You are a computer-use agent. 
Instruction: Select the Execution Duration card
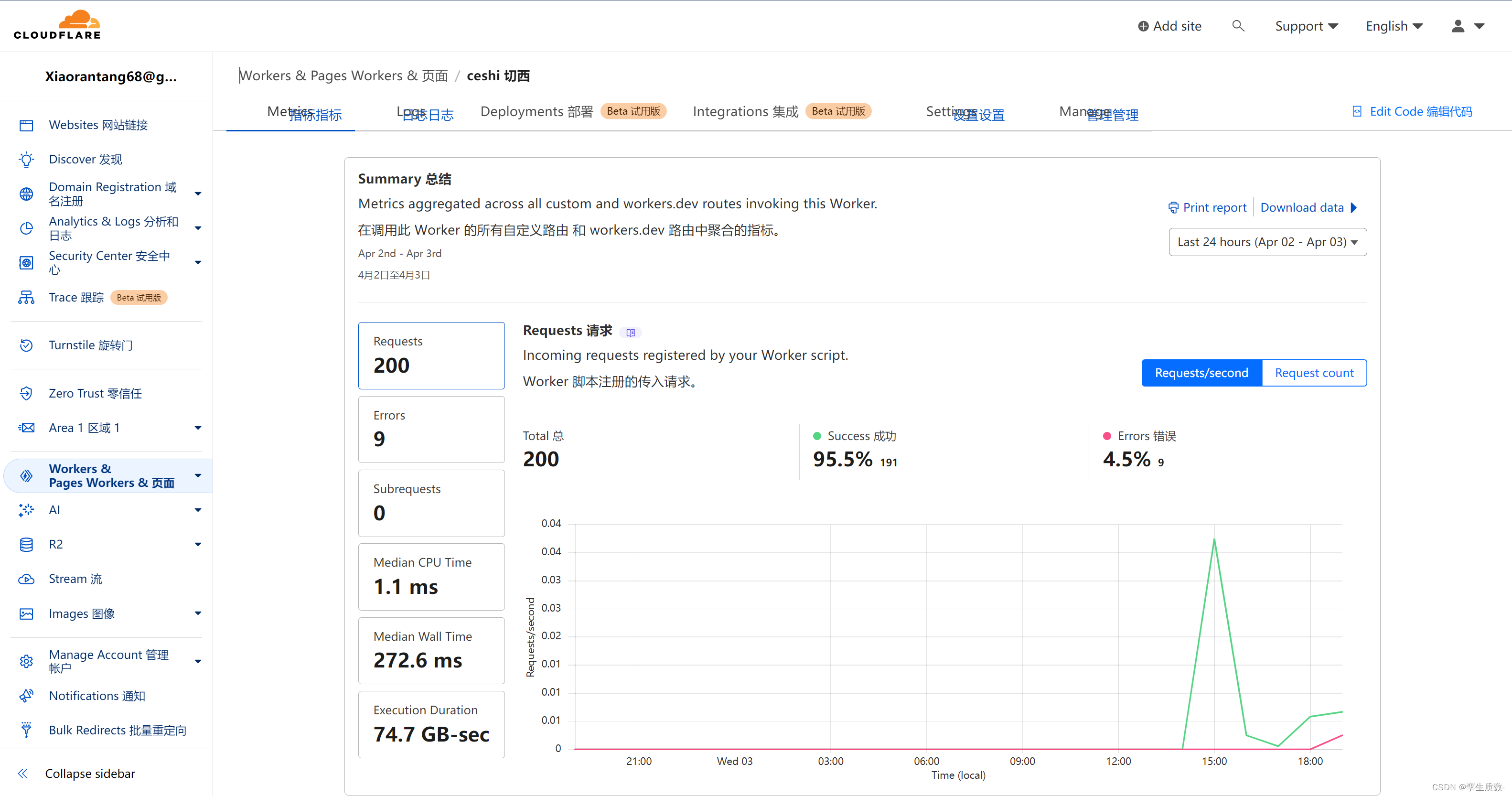pyautogui.click(x=431, y=724)
